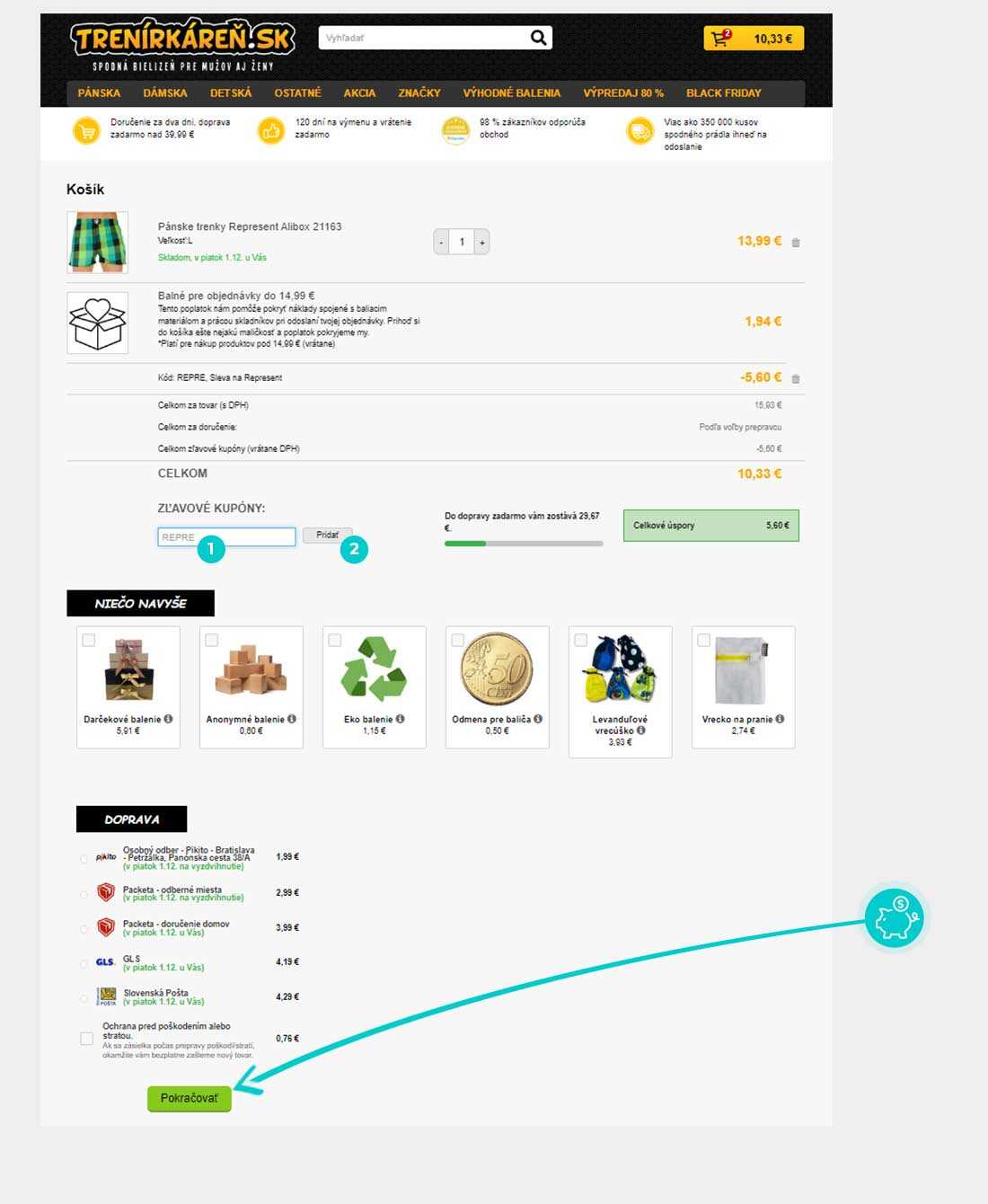Enable Ochrana pred poškodením checkbox

[86, 1039]
